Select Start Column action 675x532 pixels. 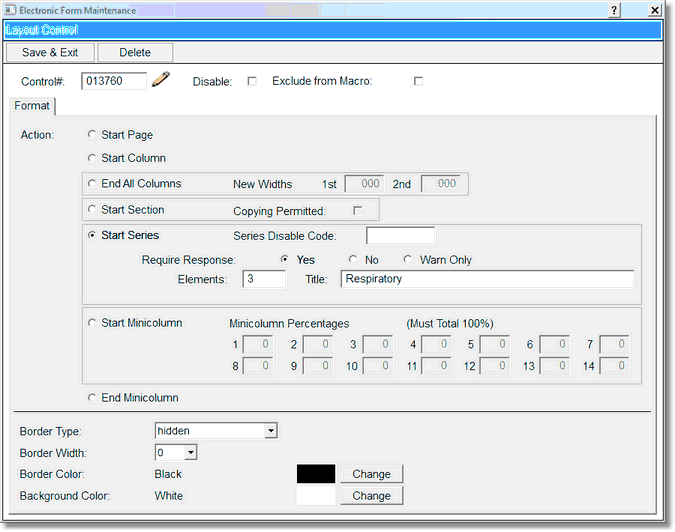[x=92, y=158]
